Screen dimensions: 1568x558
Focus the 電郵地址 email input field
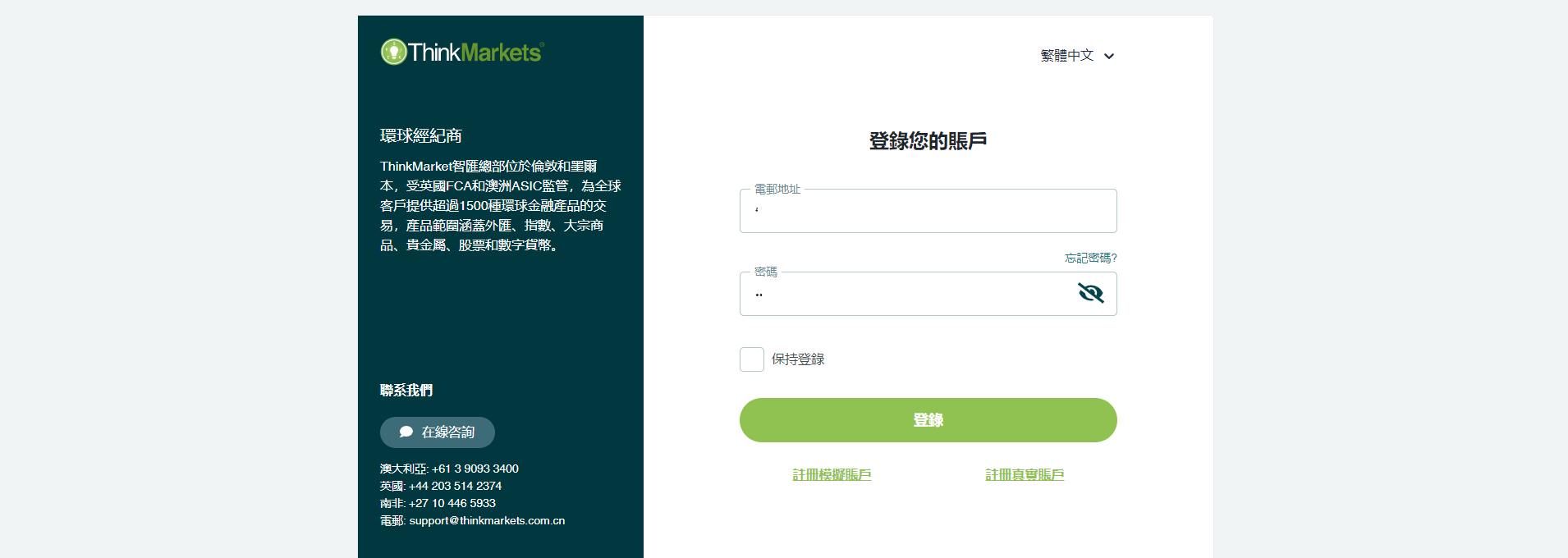point(928,211)
